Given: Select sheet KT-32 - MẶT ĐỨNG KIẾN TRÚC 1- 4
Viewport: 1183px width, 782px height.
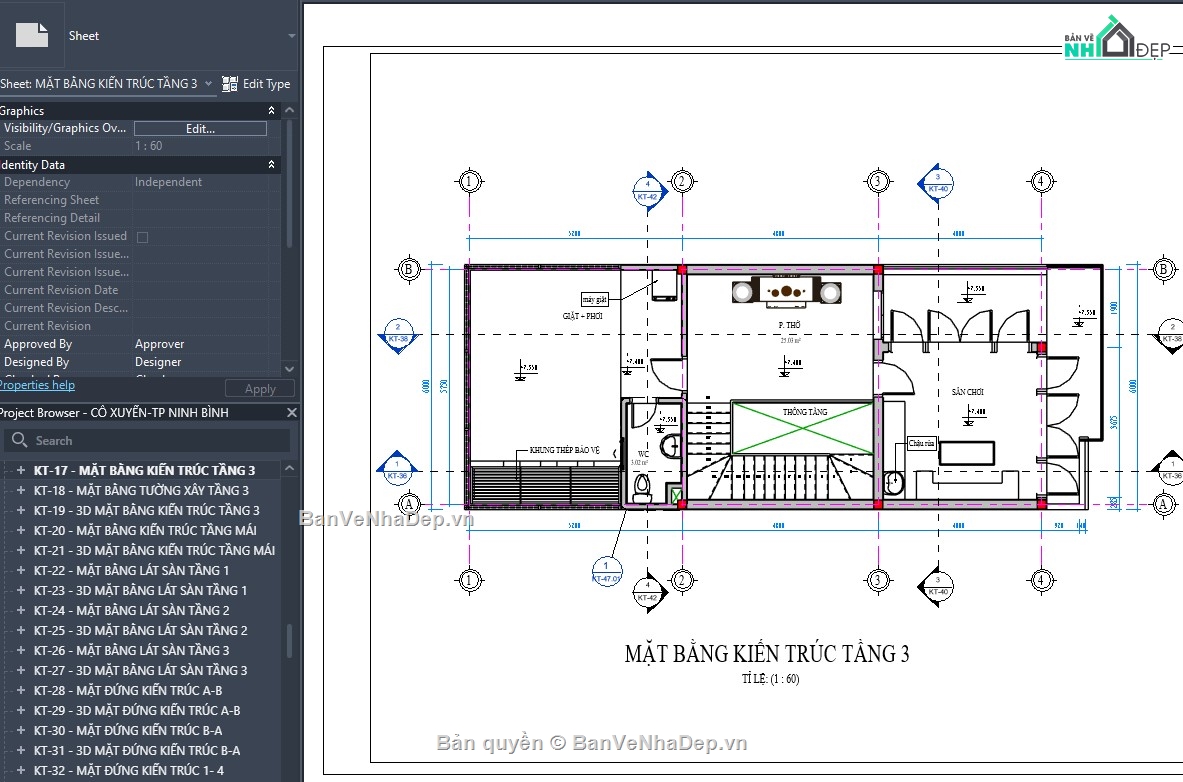Looking at the screenshot, I should tap(129, 770).
